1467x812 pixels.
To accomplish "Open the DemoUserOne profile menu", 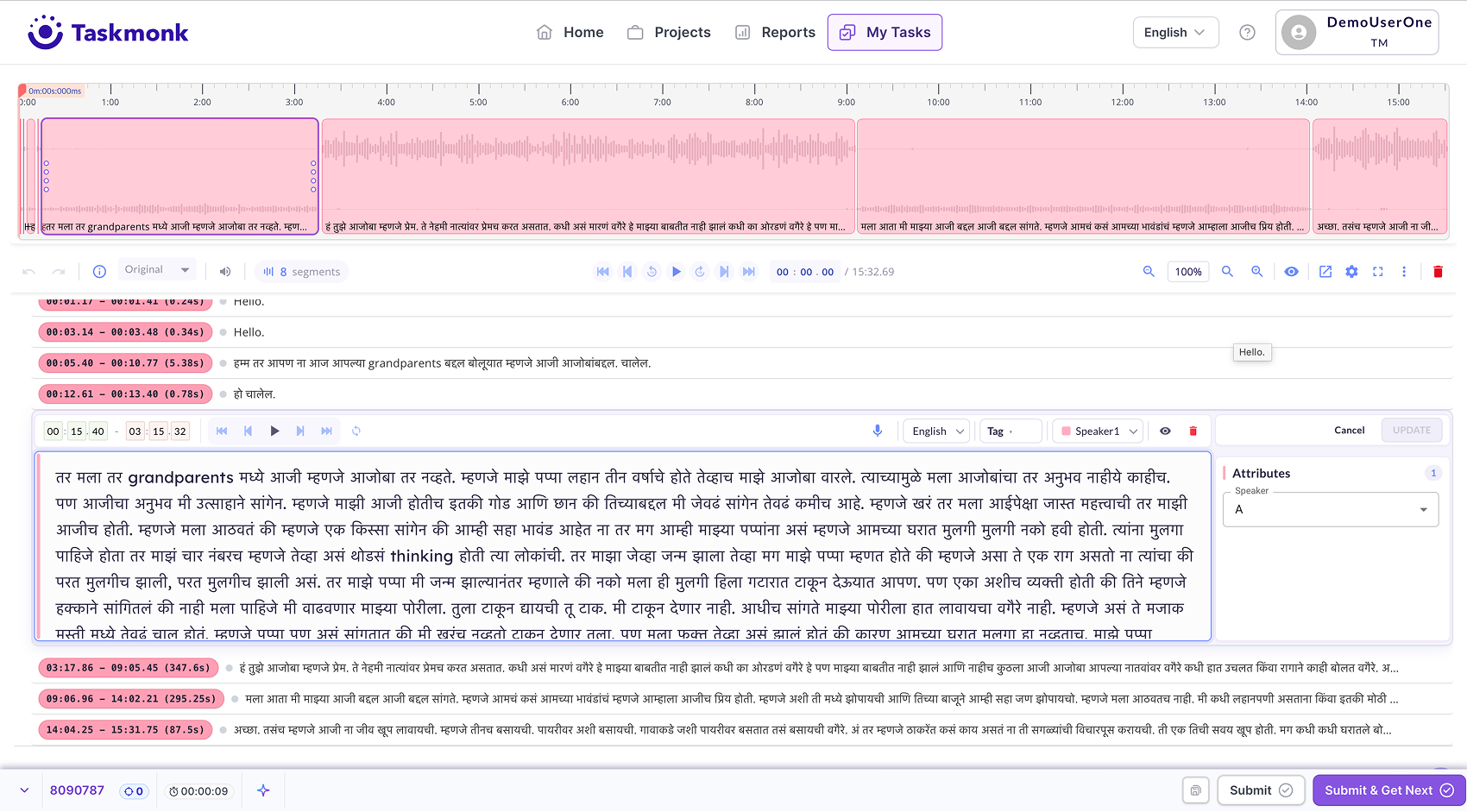I will click(x=1357, y=32).
